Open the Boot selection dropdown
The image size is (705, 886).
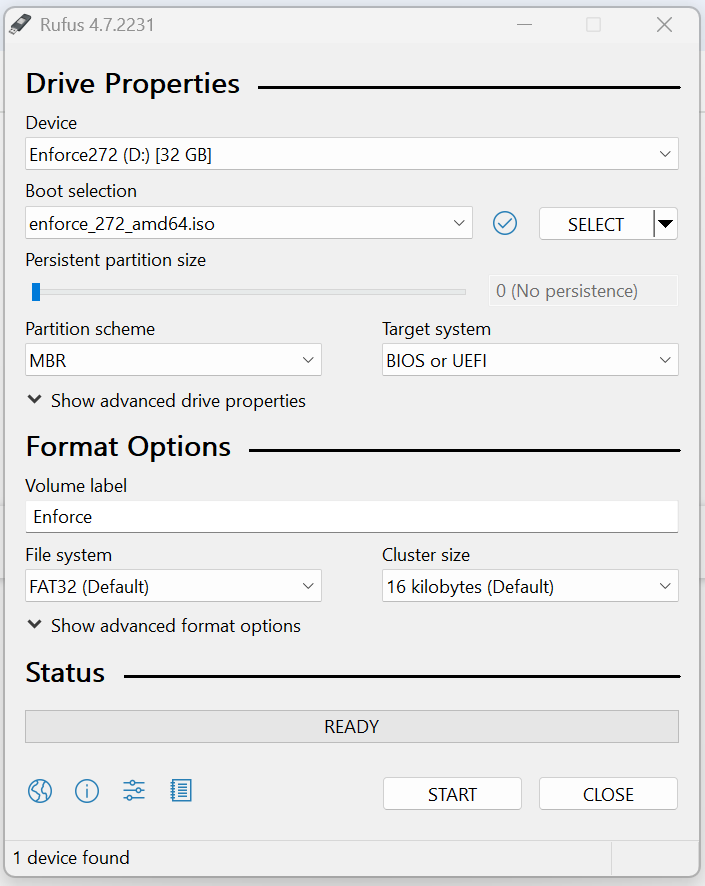(249, 223)
